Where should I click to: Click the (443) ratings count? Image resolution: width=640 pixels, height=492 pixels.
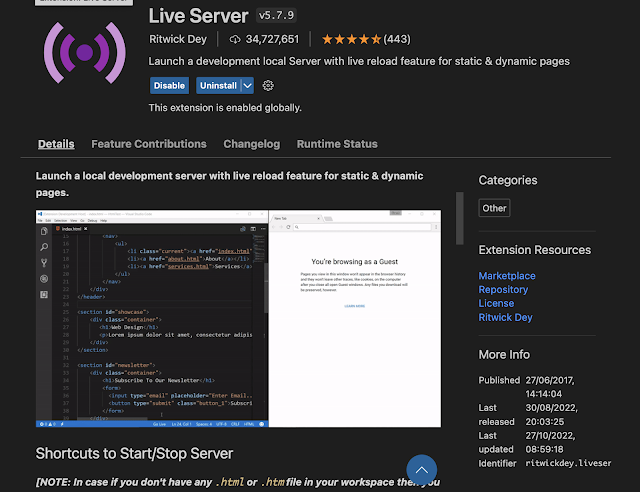(397, 39)
